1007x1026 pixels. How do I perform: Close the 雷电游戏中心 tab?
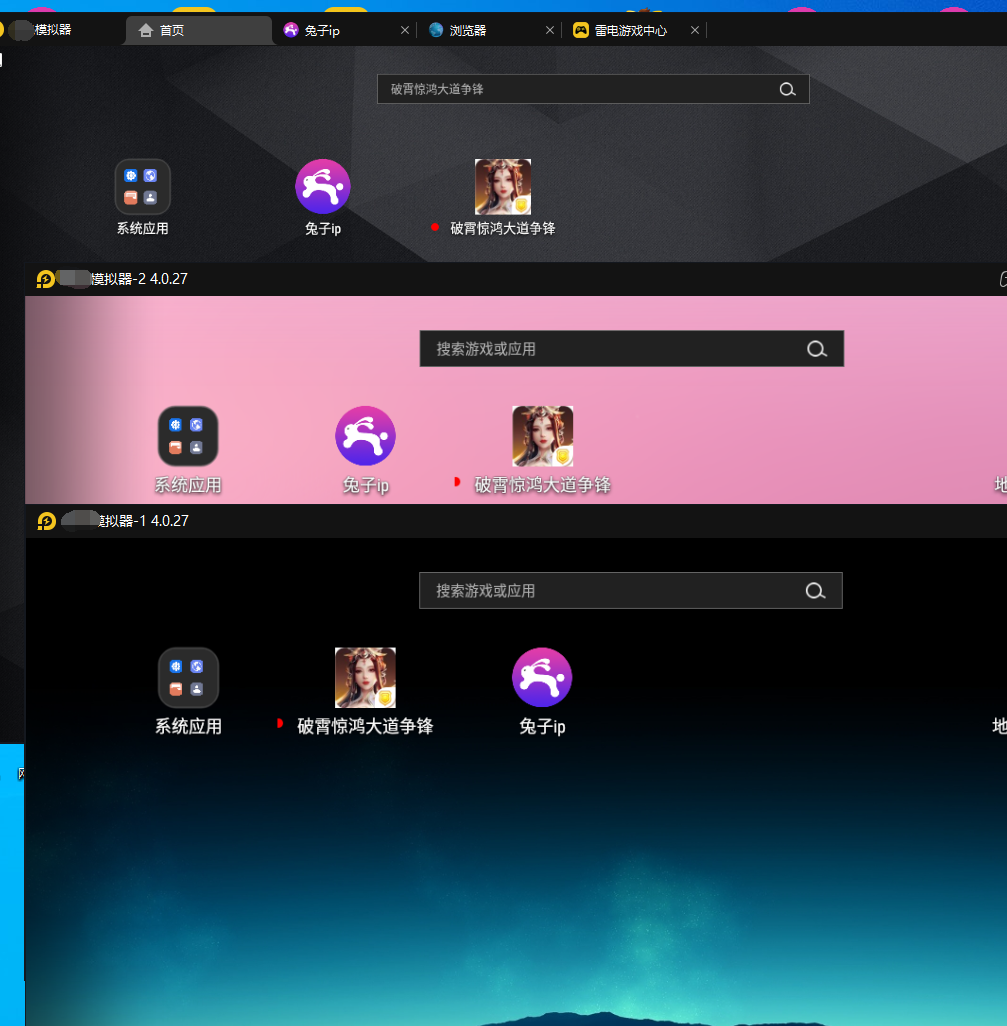[x=696, y=30]
